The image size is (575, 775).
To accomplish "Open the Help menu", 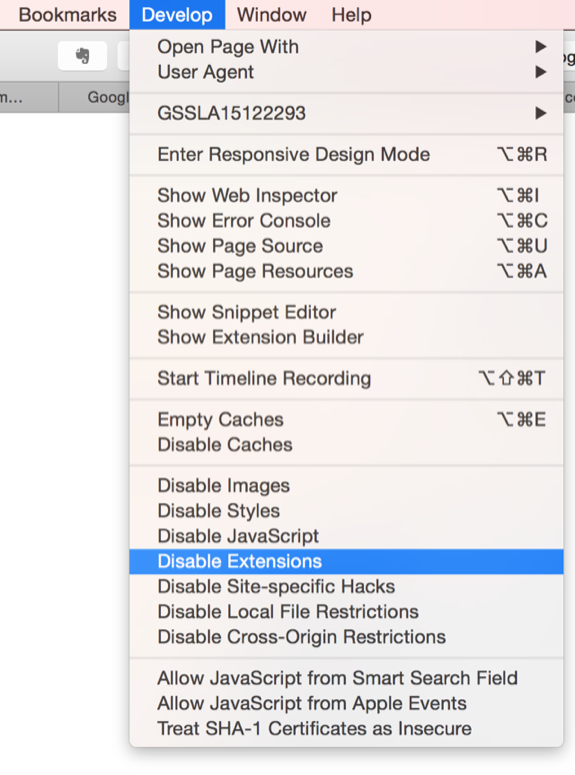I will 352,15.
